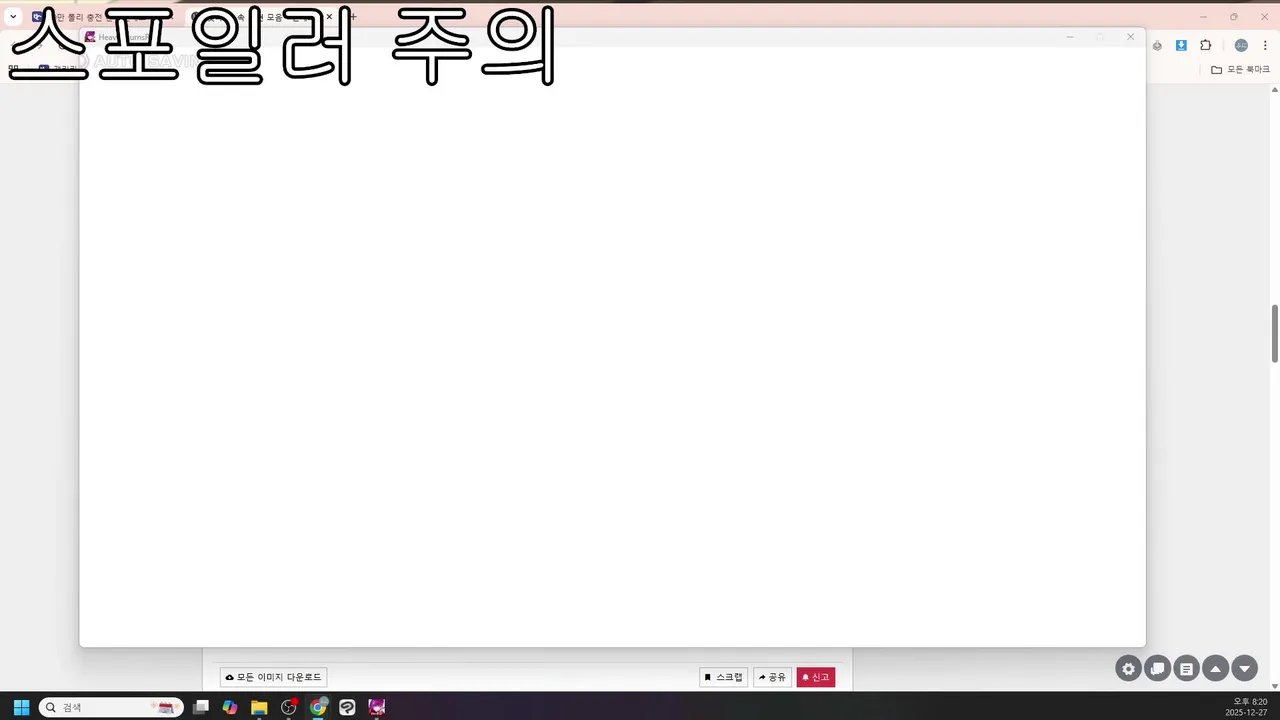Open Chrome extensions puzzle icon

pos(1205,45)
